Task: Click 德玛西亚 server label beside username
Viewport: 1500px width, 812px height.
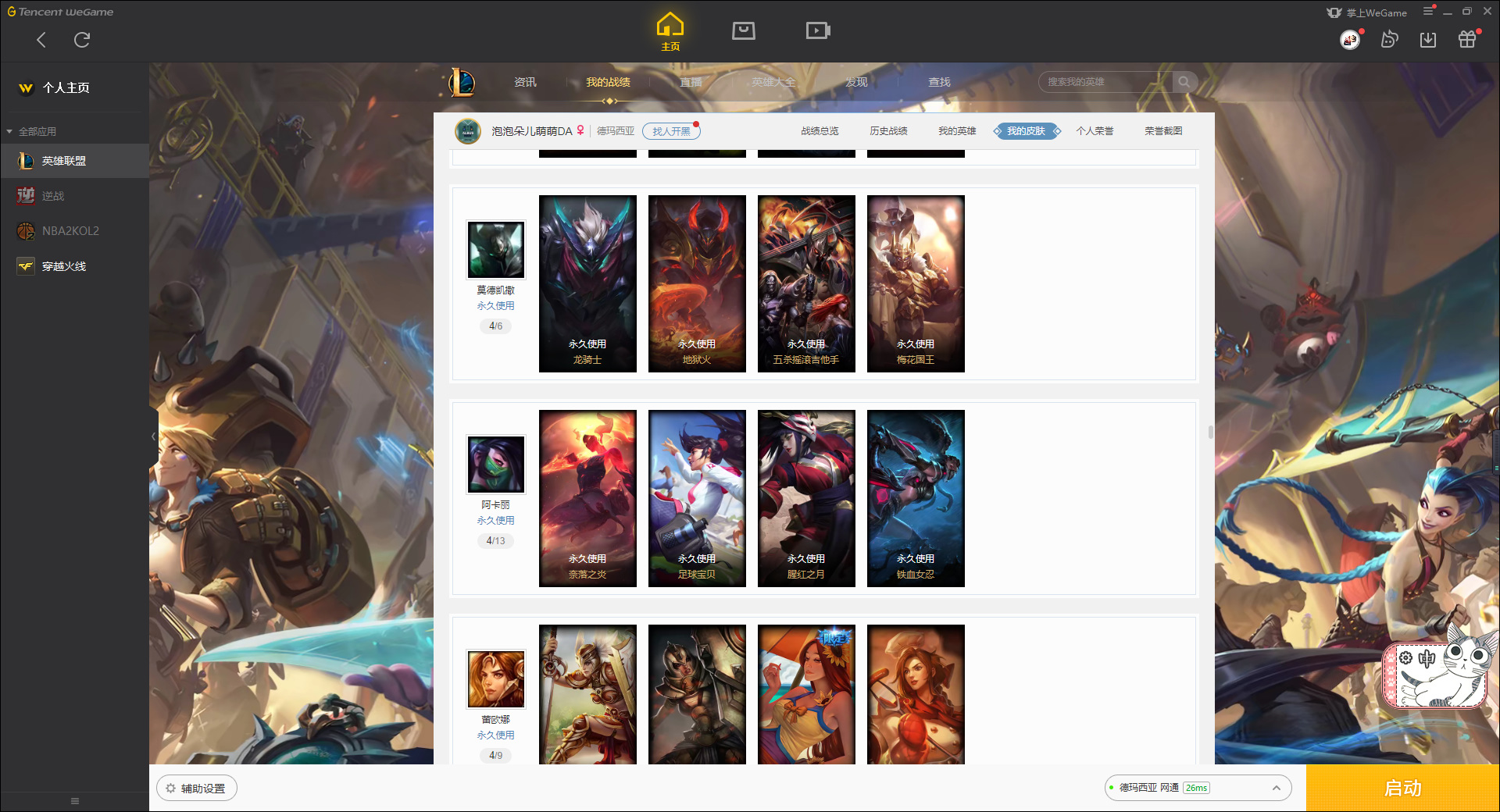Action: click(x=616, y=131)
